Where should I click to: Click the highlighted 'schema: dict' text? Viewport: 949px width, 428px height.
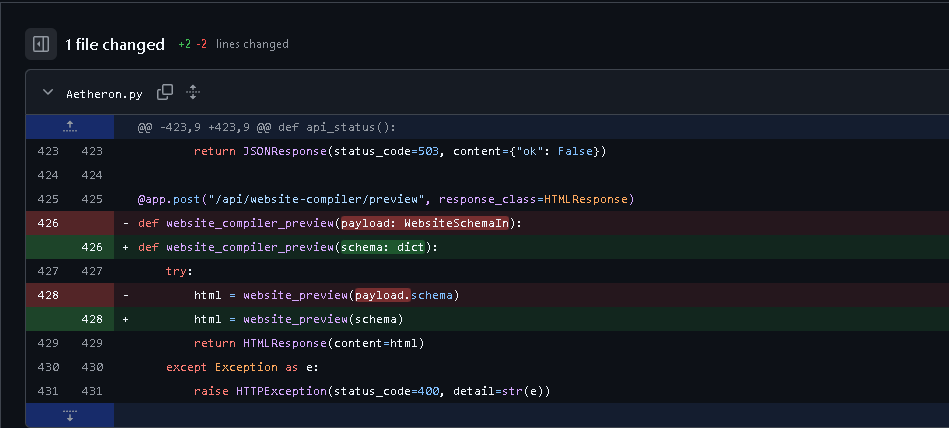click(383, 247)
